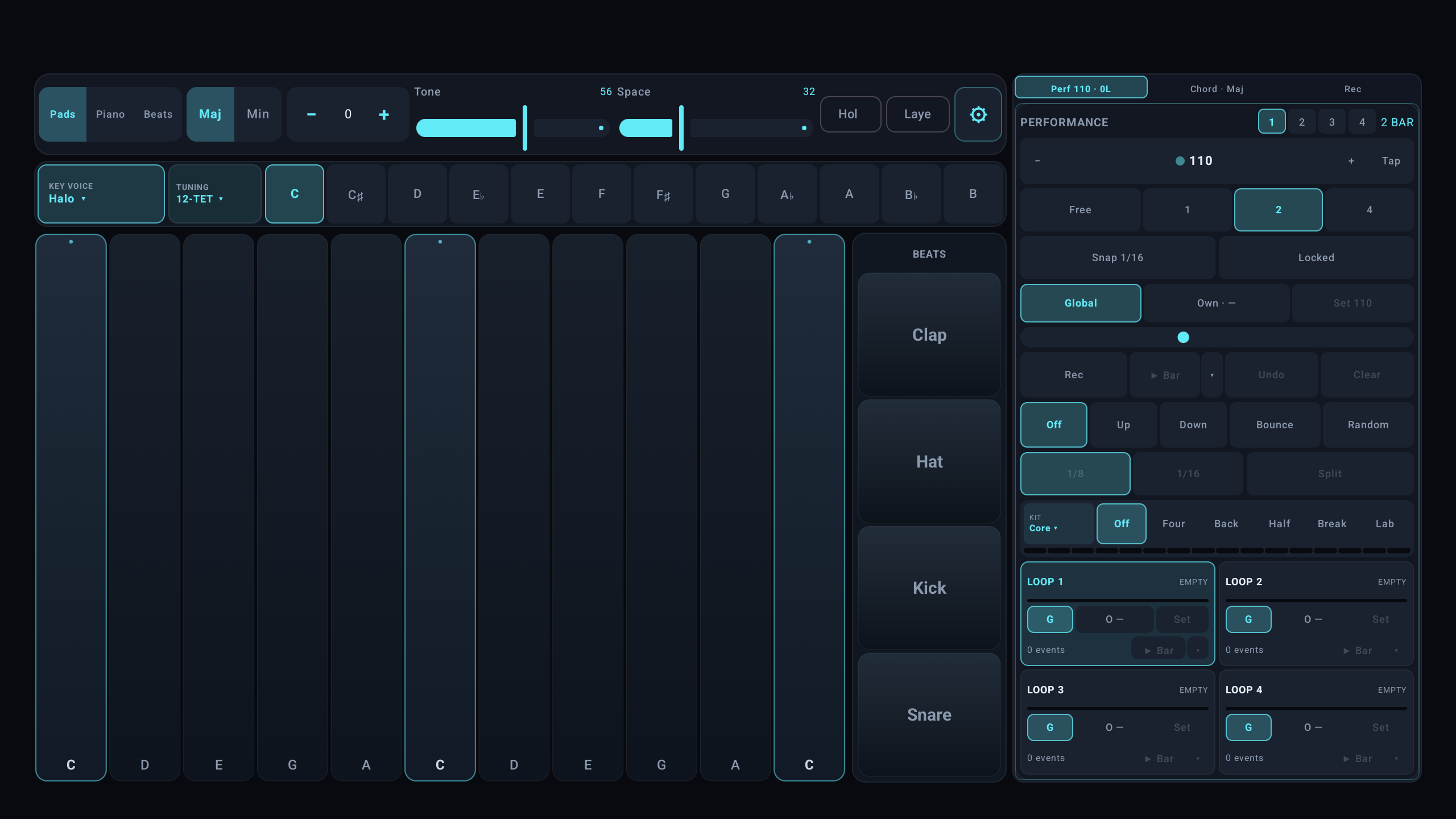
Task: Toggle the Layer button
Action: [x=917, y=114]
